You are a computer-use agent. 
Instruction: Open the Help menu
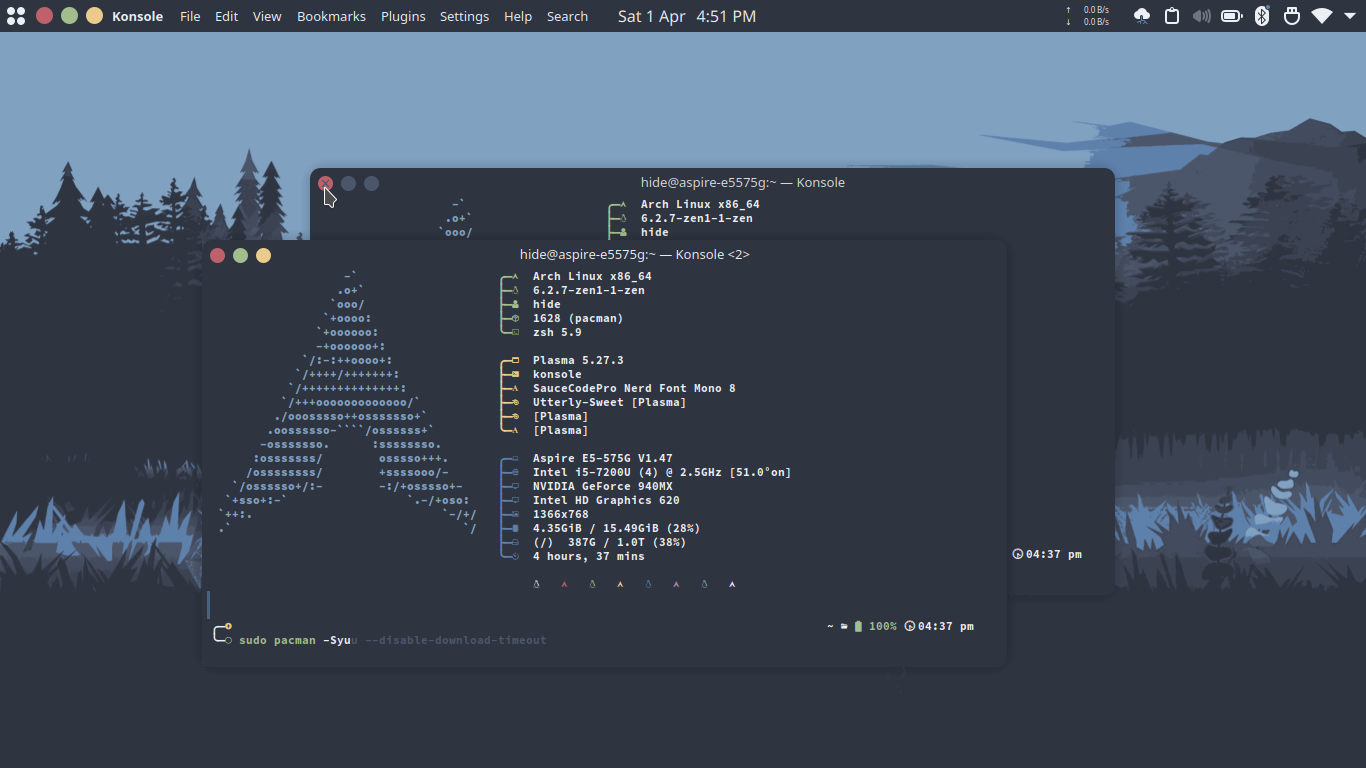(518, 16)
